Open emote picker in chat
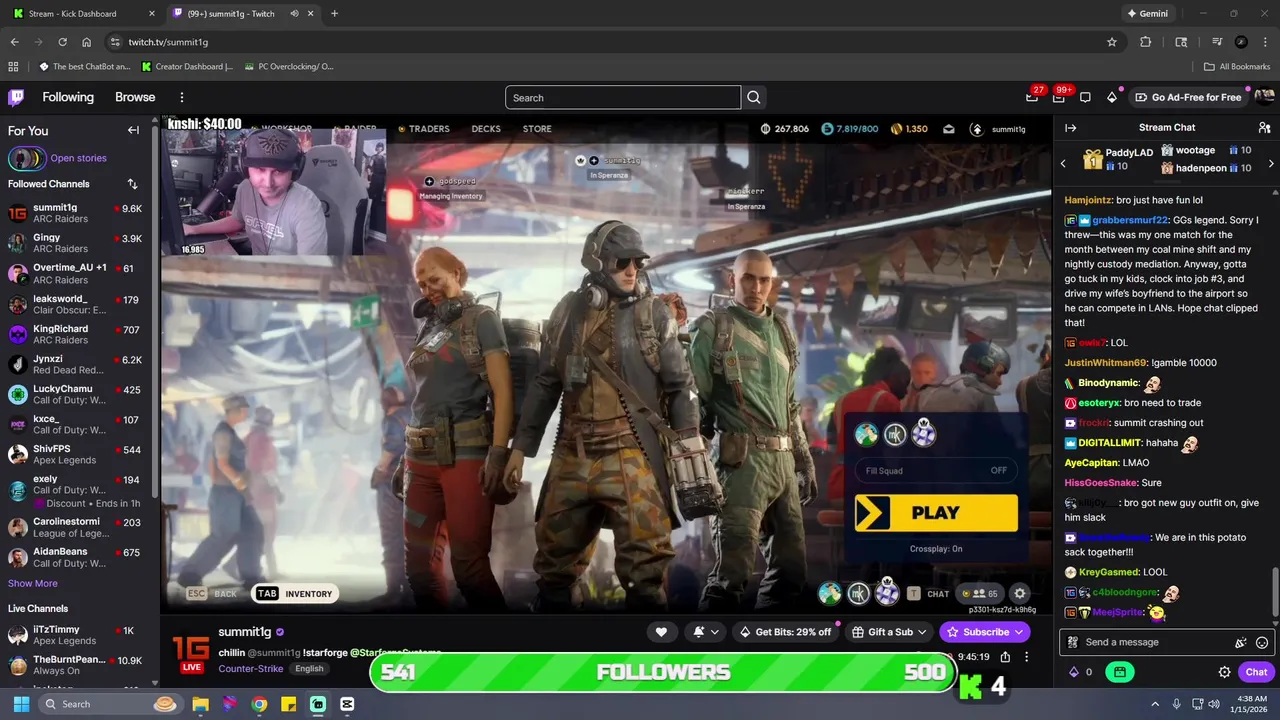Screen dimensions: 1280x720 1262,642
